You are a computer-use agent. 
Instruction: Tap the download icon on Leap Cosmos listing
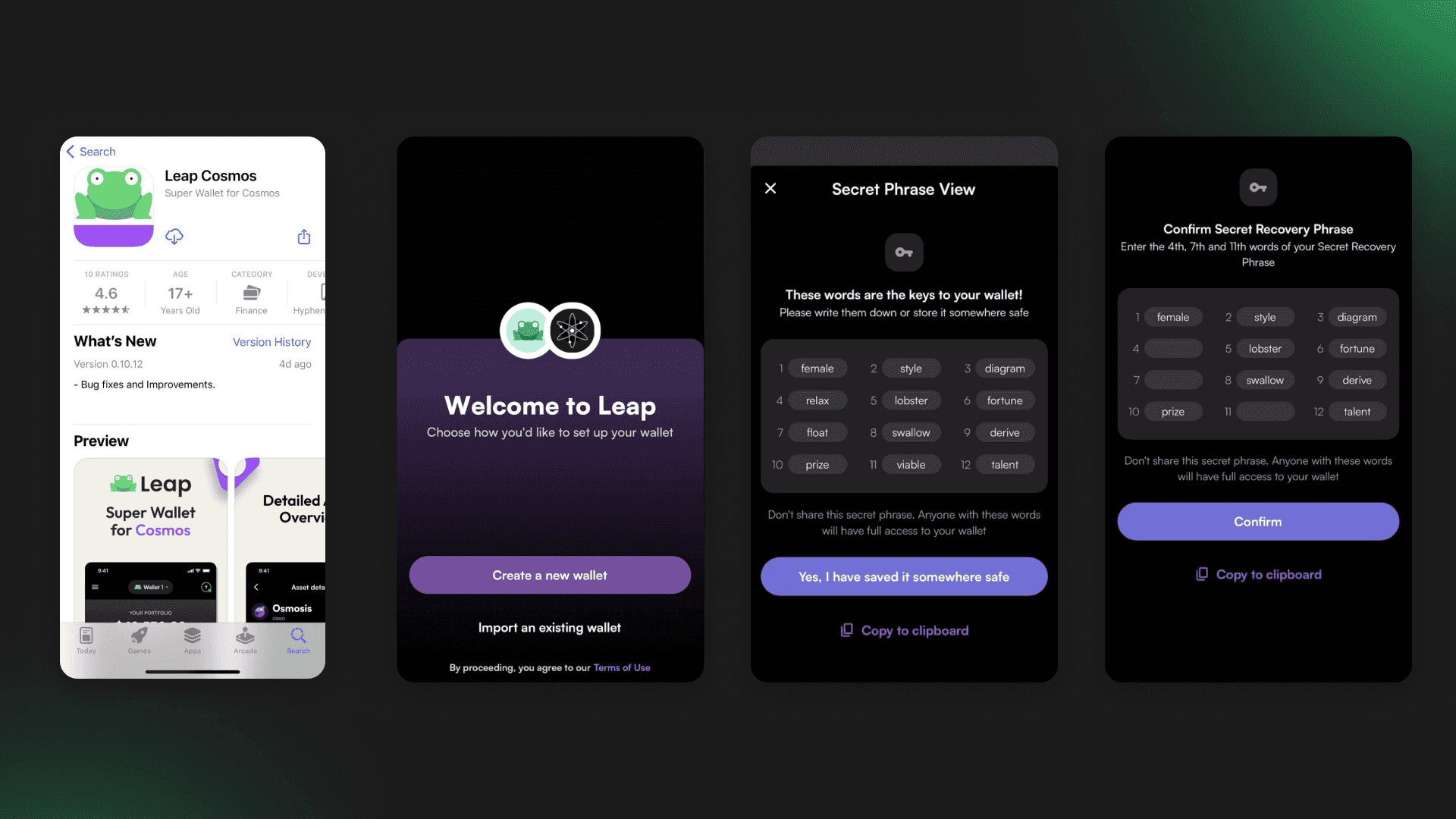pos(173,236)
